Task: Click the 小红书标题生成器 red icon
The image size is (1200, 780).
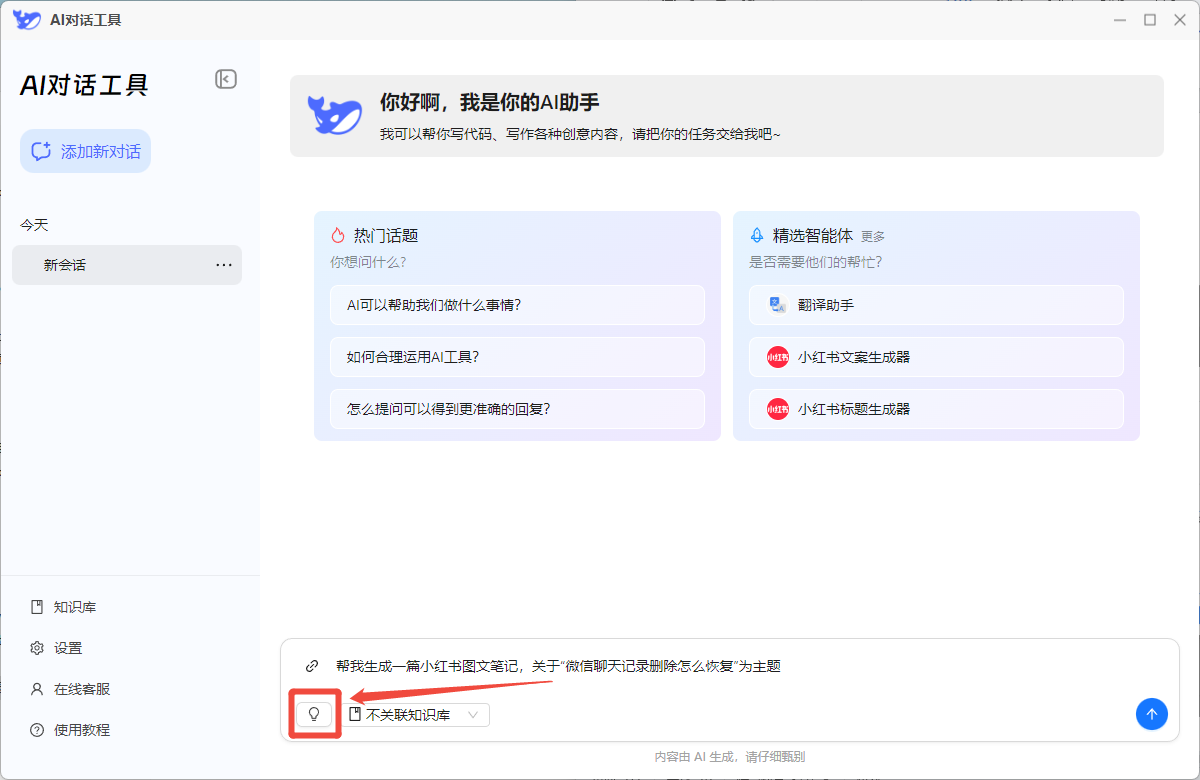Action: pos(778,409)
